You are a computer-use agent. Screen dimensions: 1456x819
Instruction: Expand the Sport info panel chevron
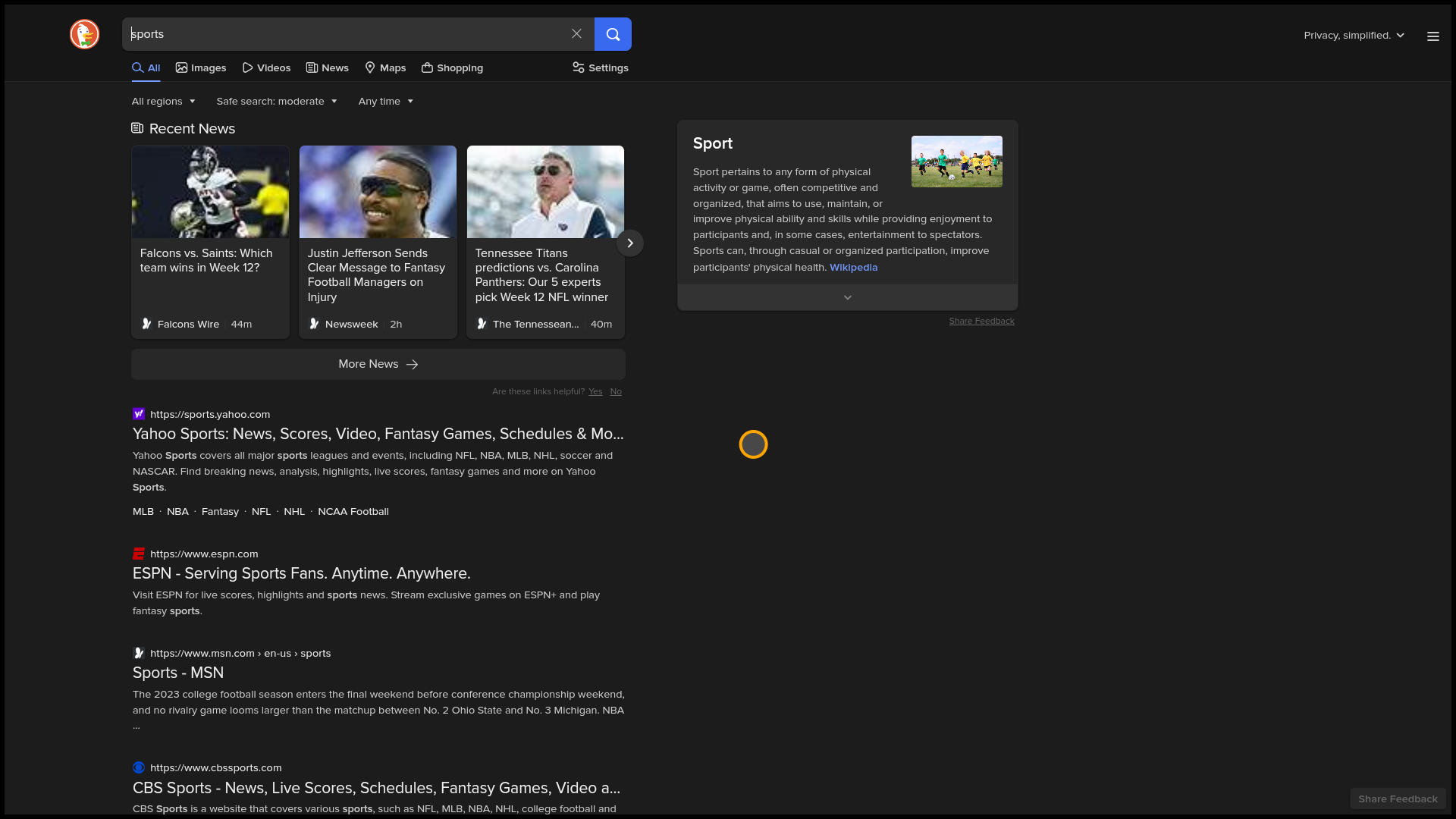coord(848,297)
